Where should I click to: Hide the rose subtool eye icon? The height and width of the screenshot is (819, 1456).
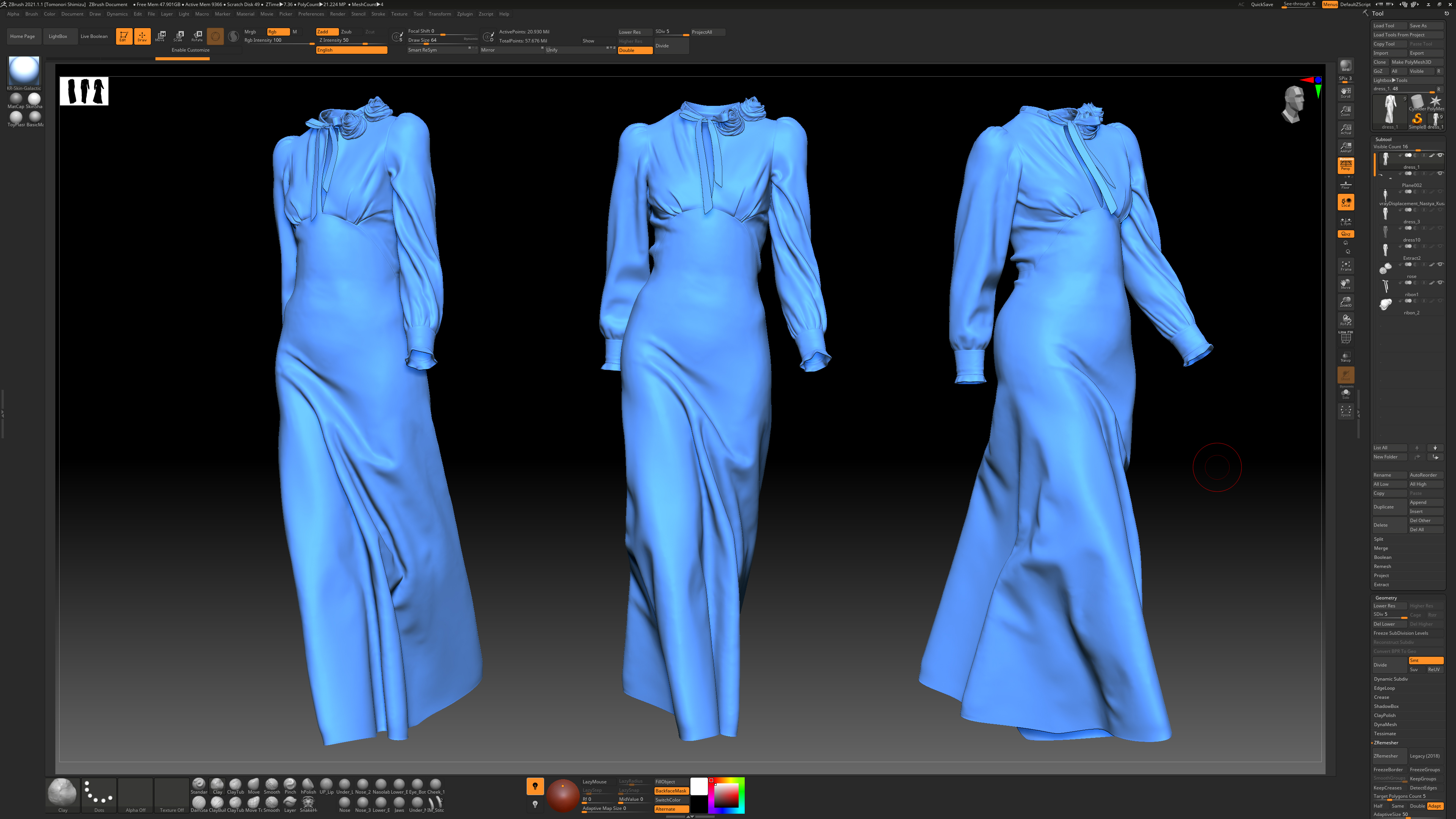point(1440,264)
